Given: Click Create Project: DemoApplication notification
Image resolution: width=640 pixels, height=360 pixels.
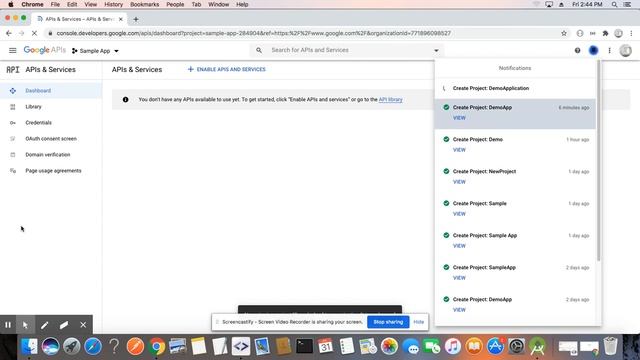Looking at the screenshot, I should pos(515,88).
